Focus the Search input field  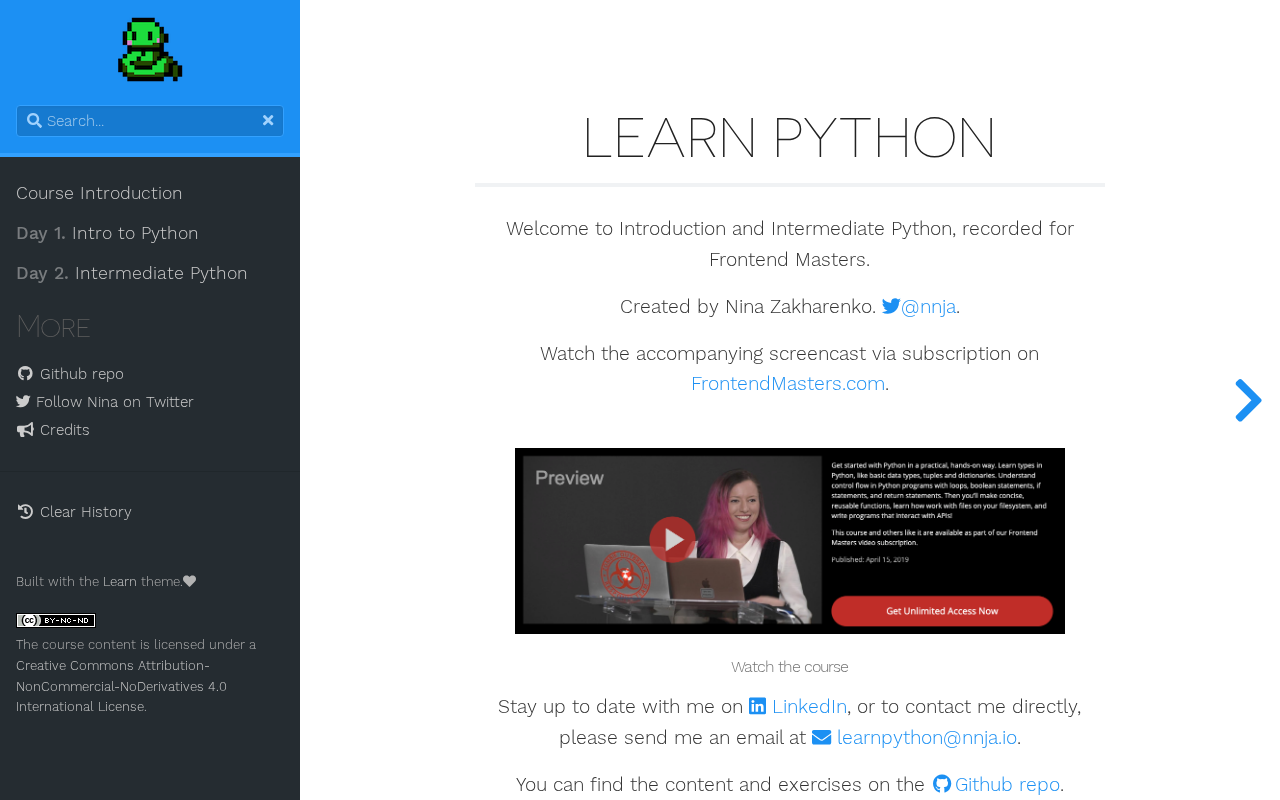coord(150,121)
